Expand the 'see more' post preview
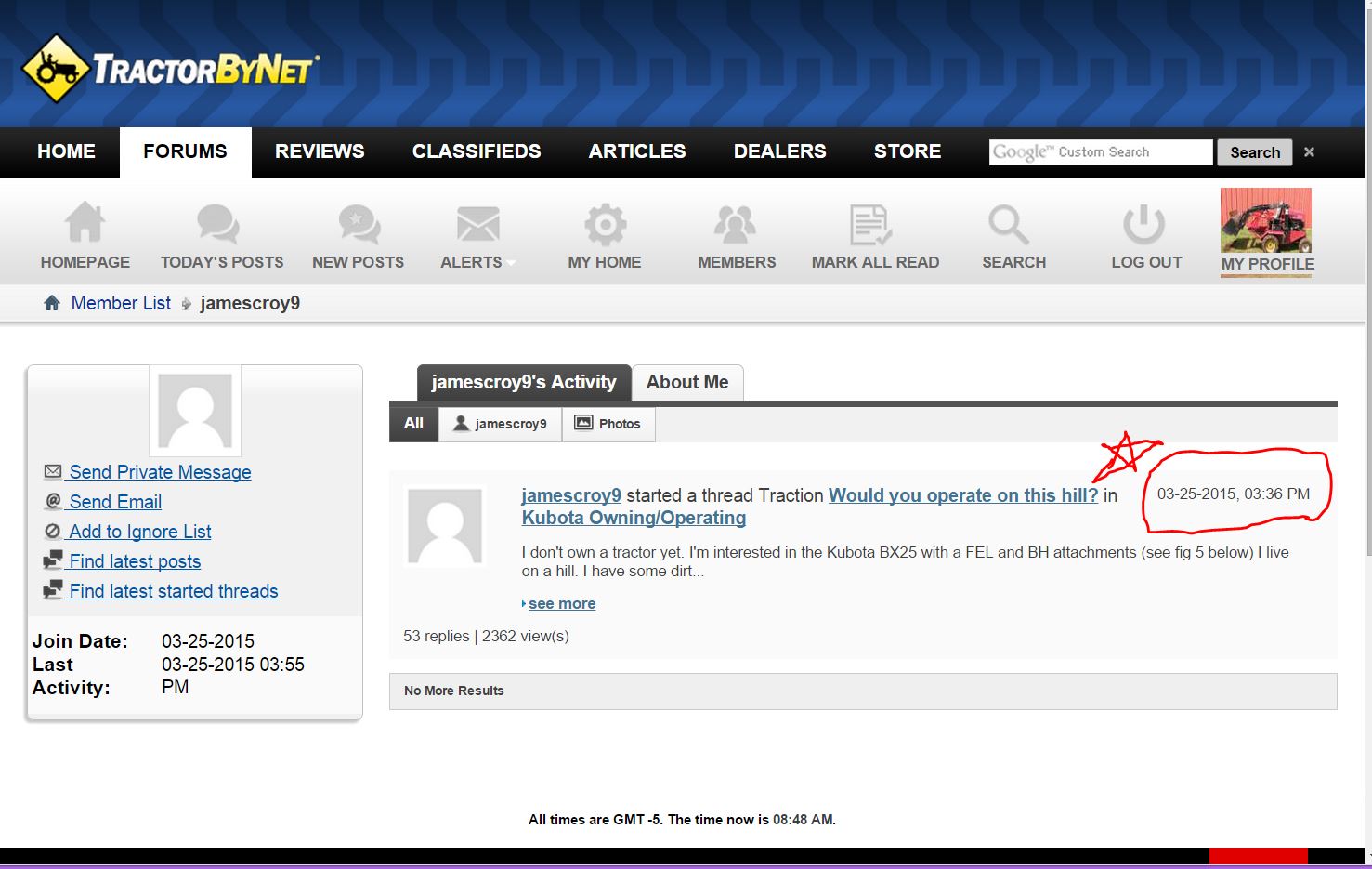1372x869 pixels. point(561,603)
